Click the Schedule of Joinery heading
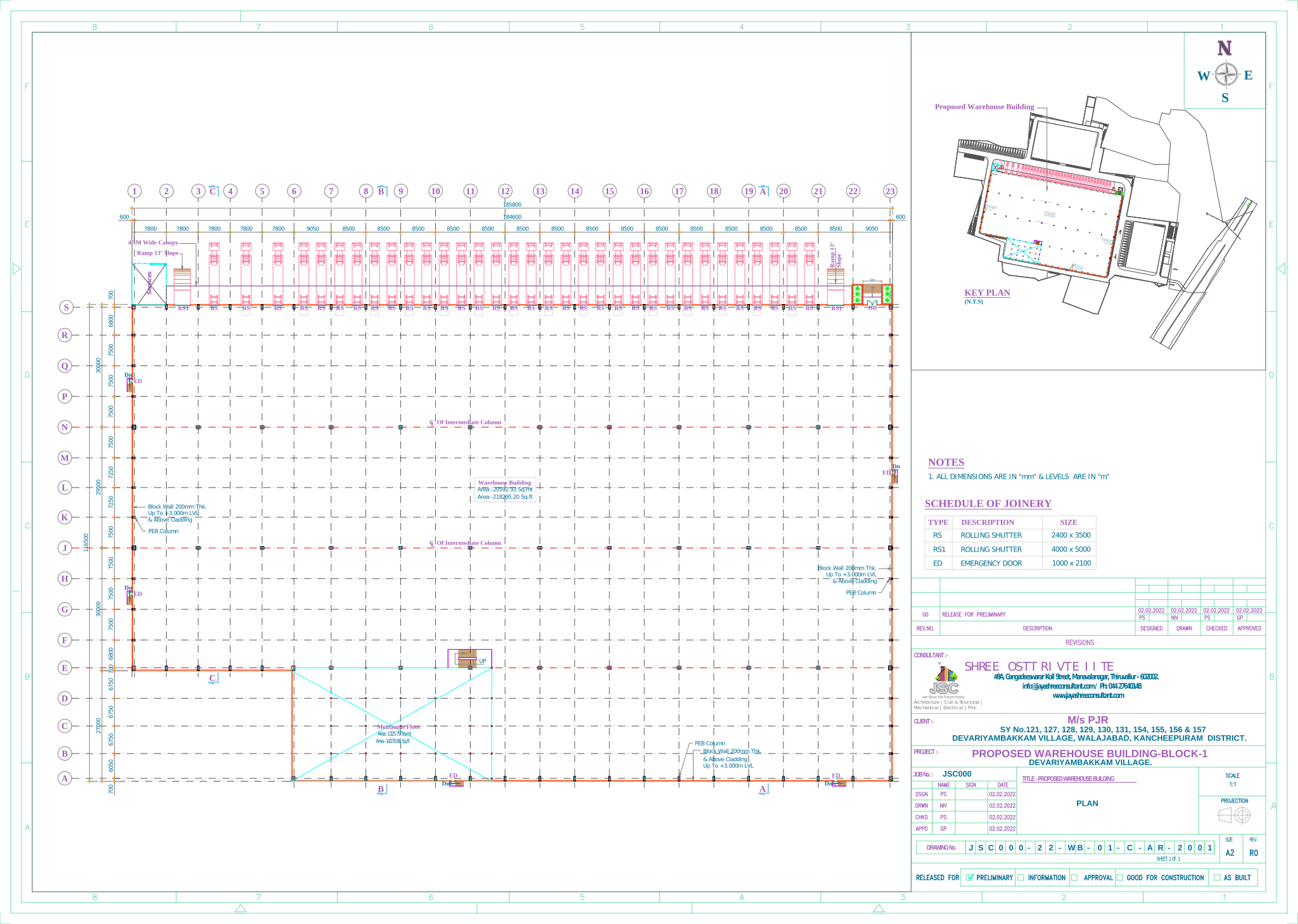Viewport: 1298px width, 924px height. pyautogui.click(x=988, y=503)
